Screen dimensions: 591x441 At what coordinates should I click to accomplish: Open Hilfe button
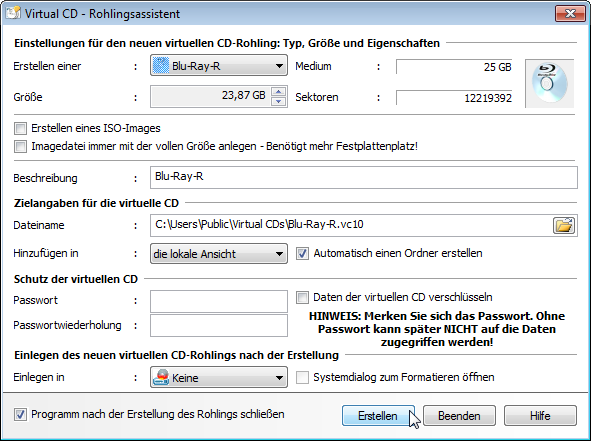(540, 416)
